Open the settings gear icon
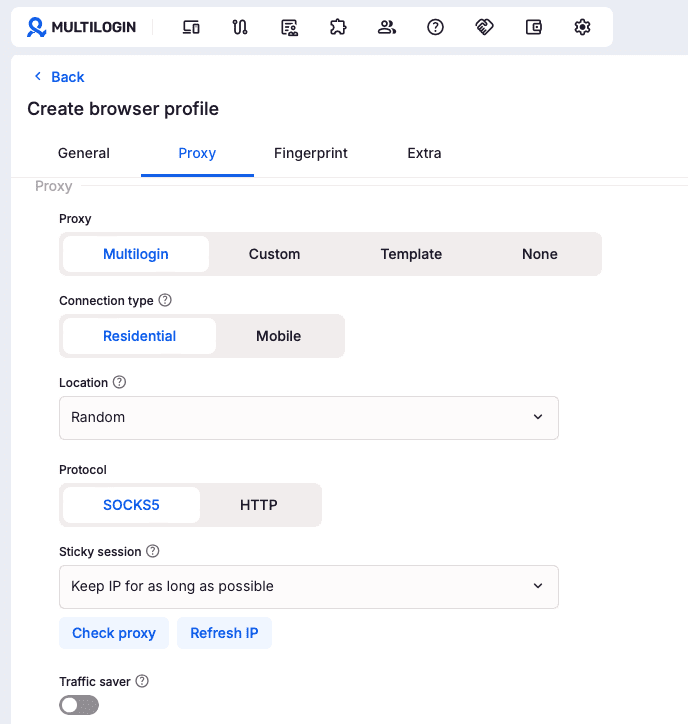The width and height of the screenshot is (688, 724). tap(582, 27)
